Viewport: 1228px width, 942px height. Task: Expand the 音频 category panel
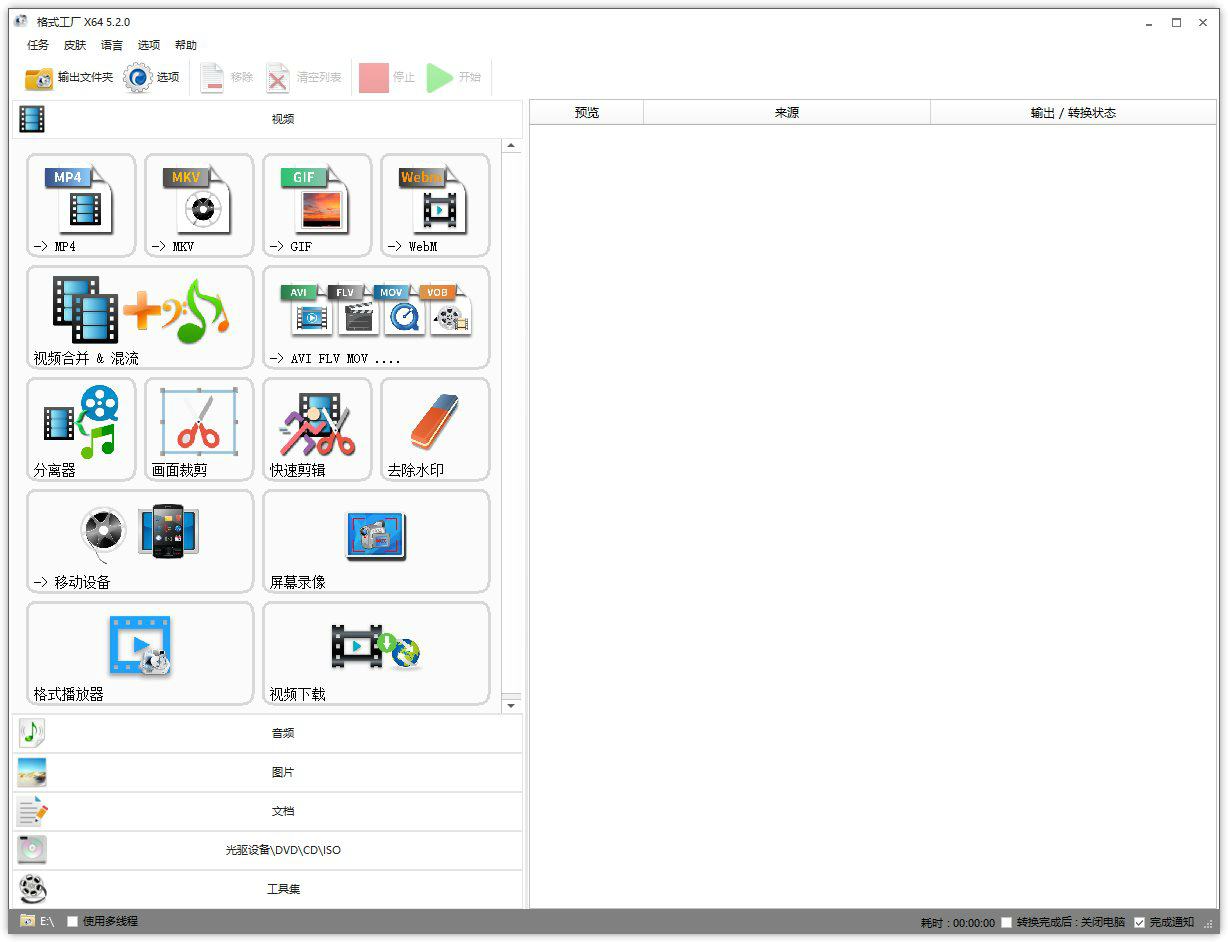click(x=283, y=733)
